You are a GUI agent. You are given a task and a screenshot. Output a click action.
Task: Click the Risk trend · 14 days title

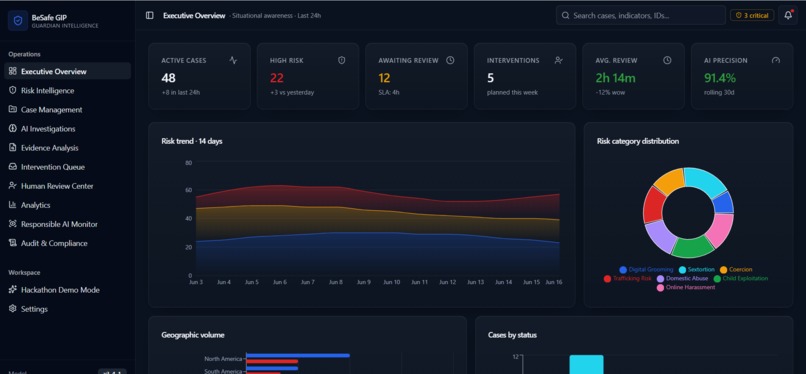pos(192,141)
